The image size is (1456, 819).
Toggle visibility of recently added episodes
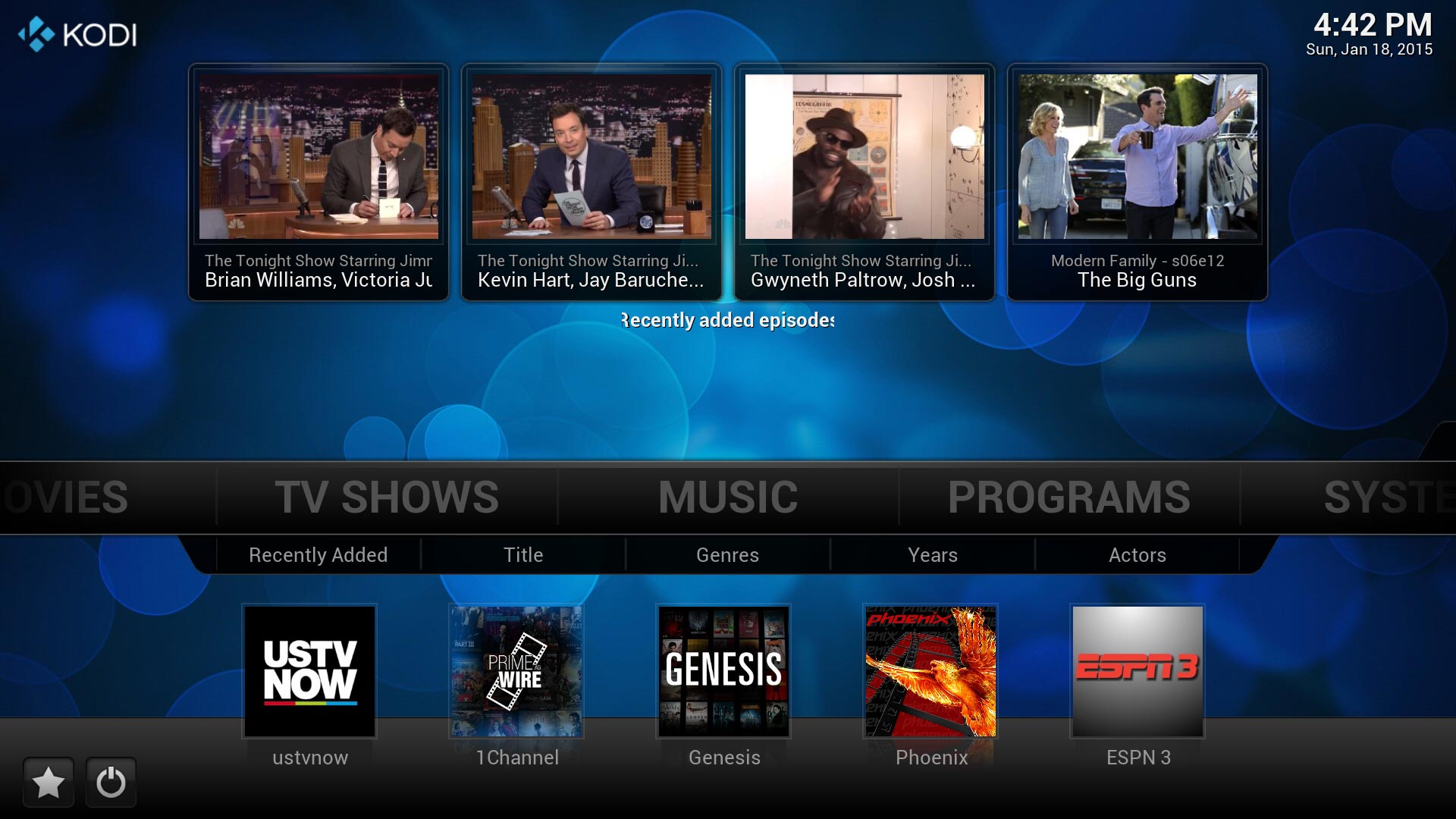(726, 319)
